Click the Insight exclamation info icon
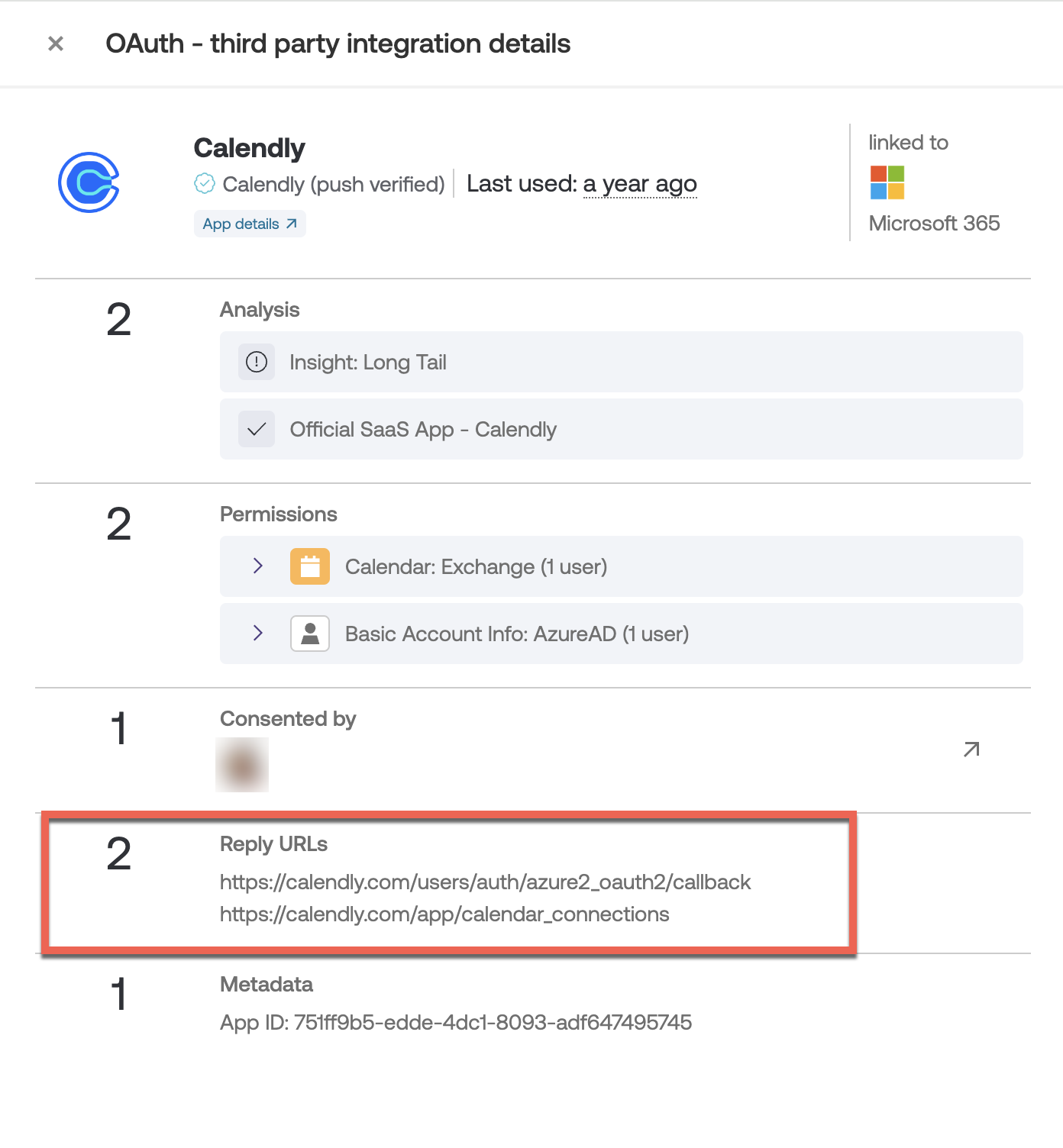Viewport: 1063px width, 1148px height. 257,362
